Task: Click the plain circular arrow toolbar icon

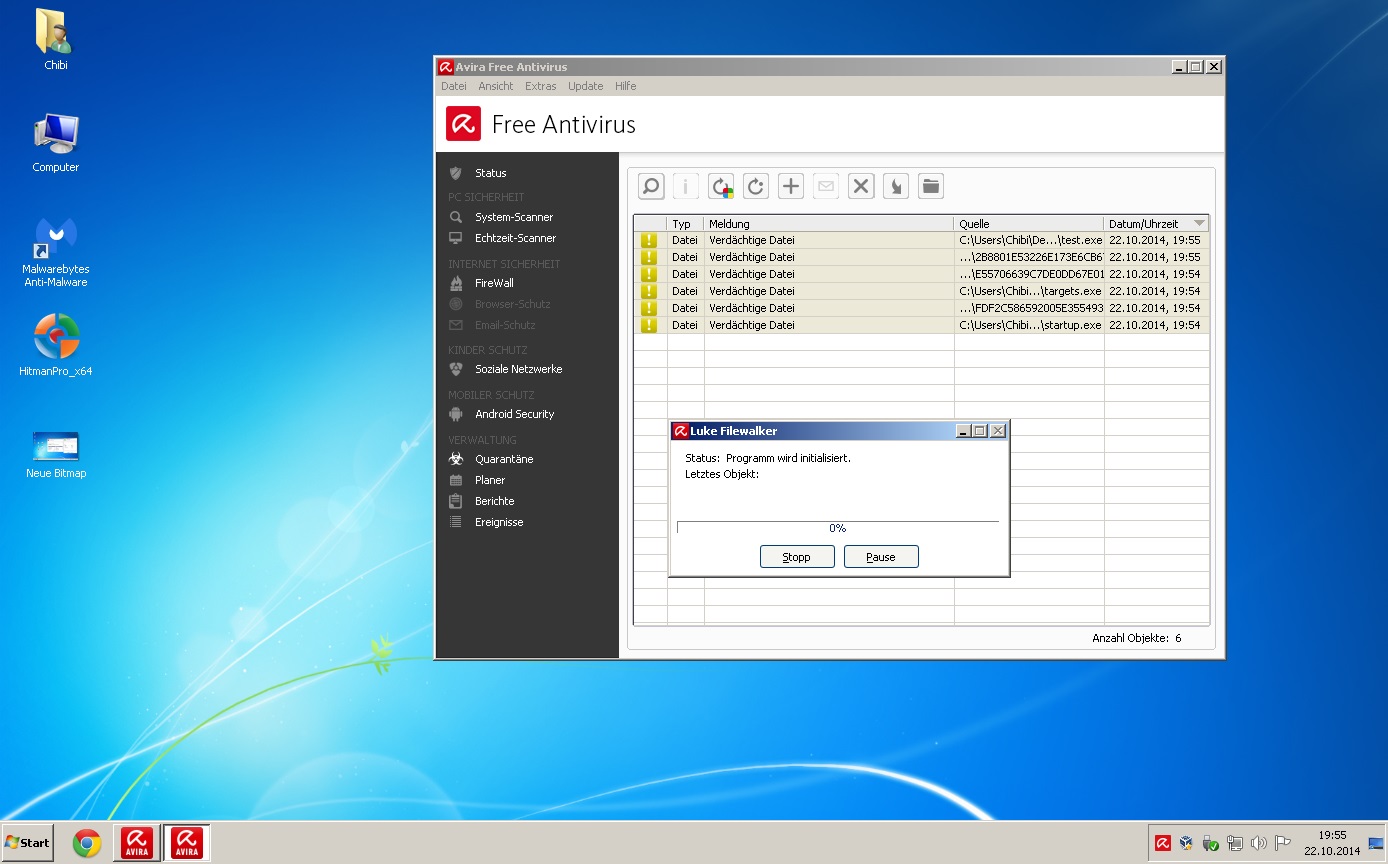Action: point(756,186)
